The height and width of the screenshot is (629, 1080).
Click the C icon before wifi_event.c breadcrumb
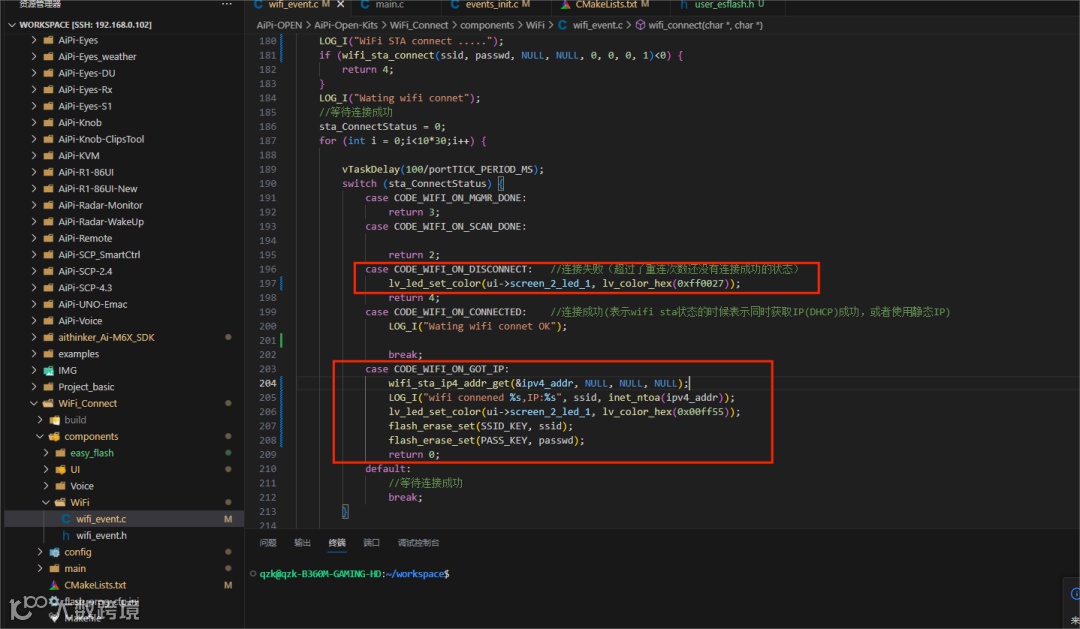(563, 25)
